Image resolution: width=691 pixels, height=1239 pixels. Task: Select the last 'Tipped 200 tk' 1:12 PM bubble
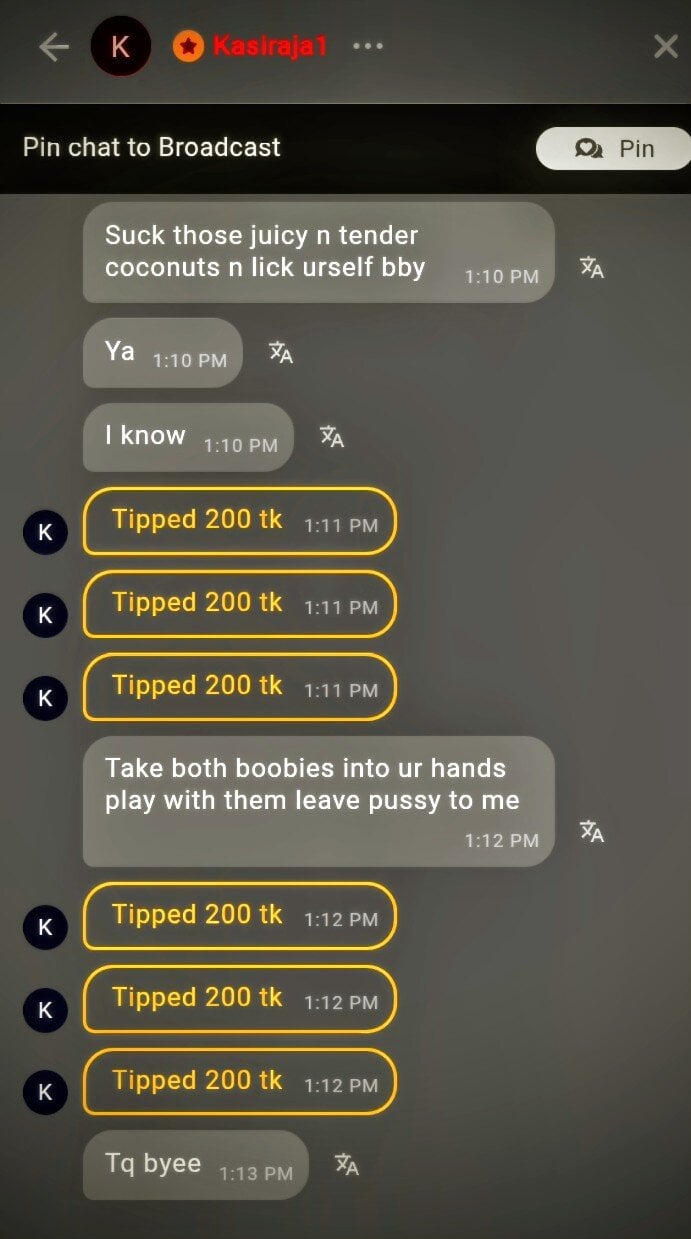coord(240,1081)
